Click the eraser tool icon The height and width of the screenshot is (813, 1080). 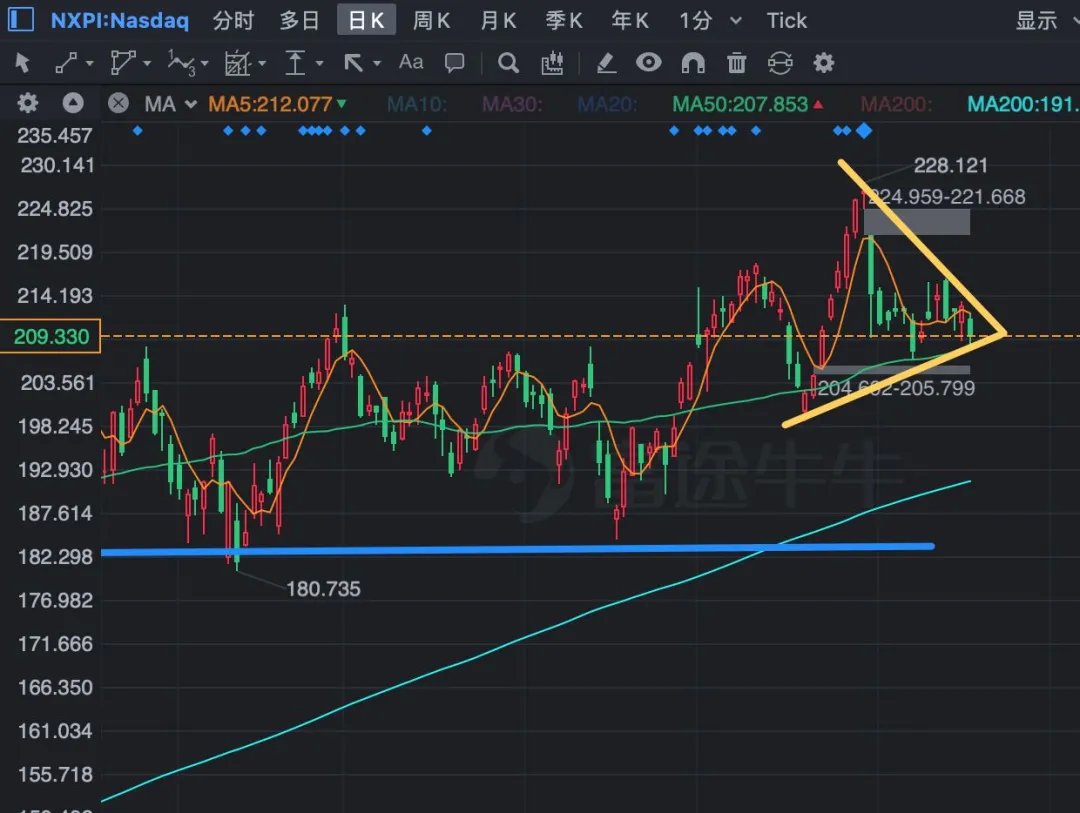point(605,63)
